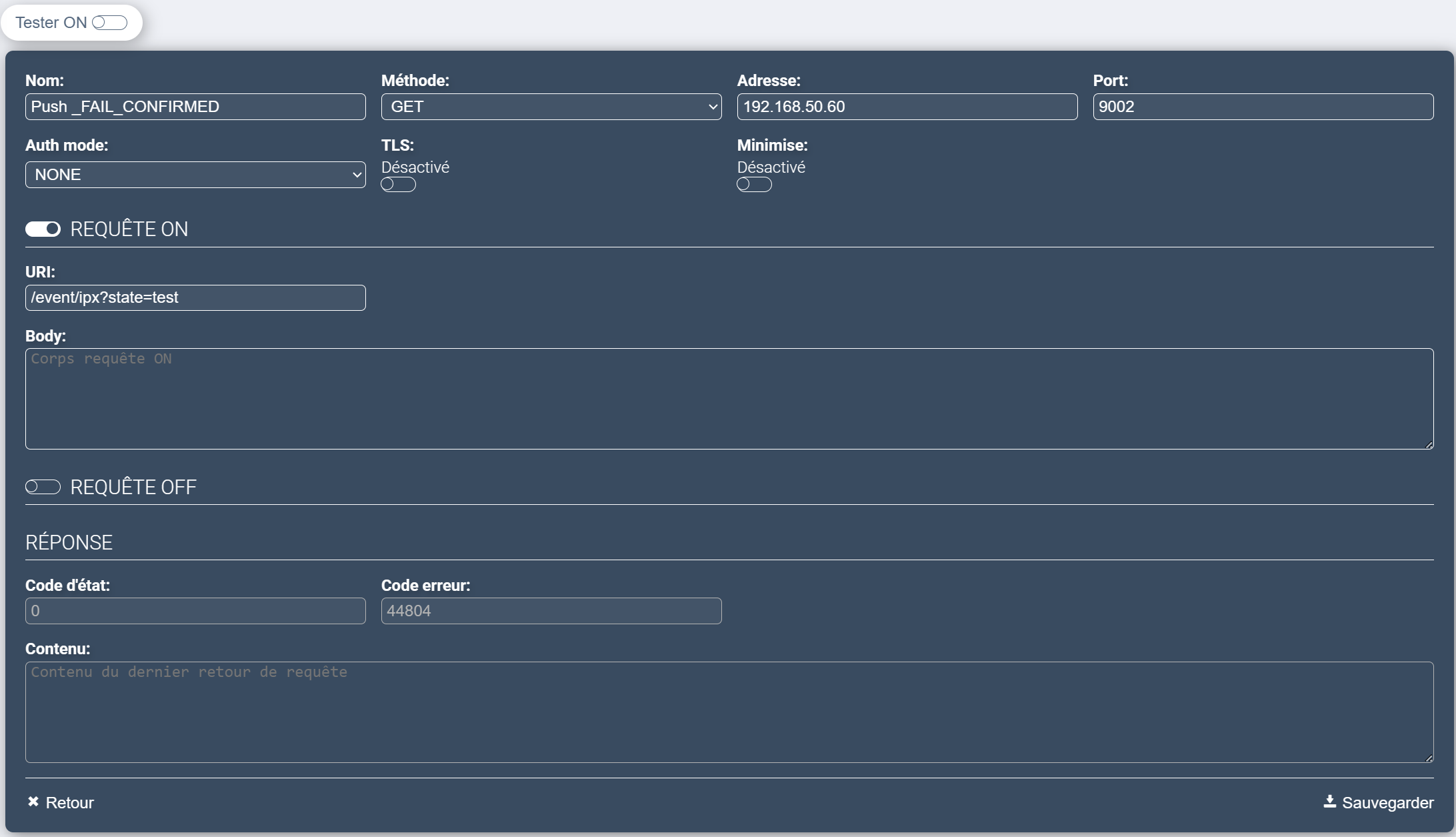Enable the Minimise toggle switch
This screenshot has width=1456, height=837.
click(x=754, y=185)
